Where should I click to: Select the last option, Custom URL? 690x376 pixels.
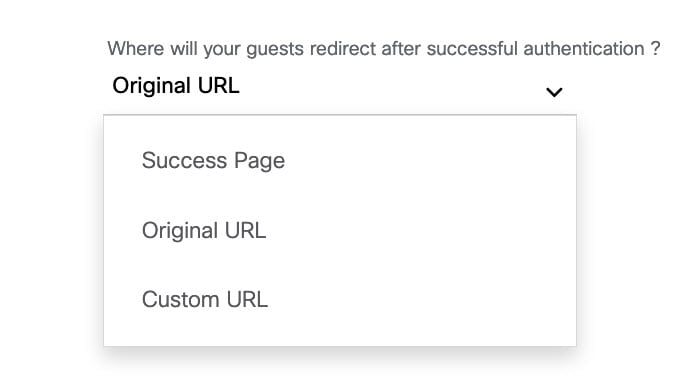tap(340, 299)
